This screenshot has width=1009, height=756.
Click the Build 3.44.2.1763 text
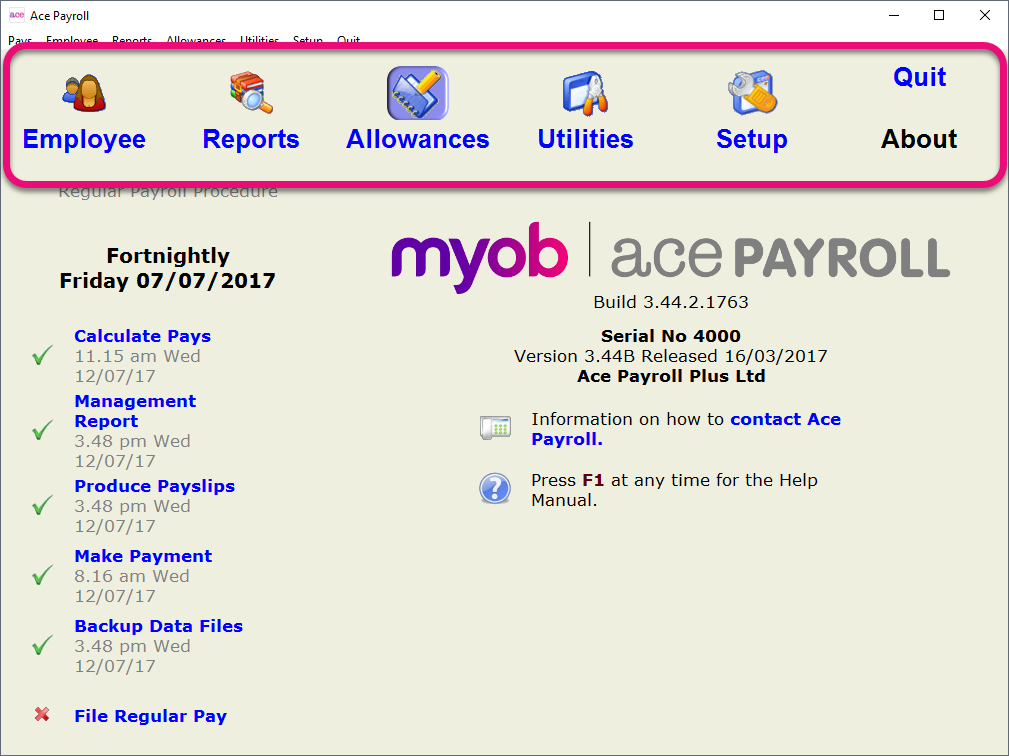click(671, 302)
